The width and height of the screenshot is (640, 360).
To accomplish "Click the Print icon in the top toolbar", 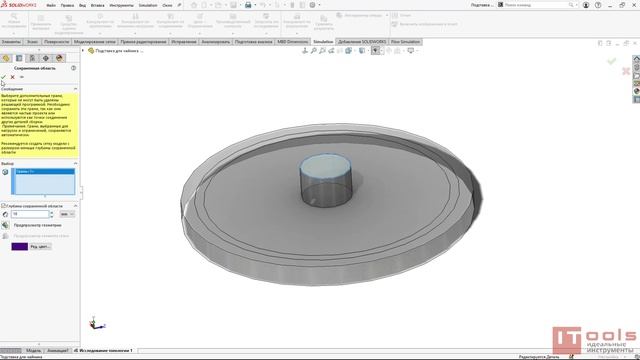I will [248, 5].
